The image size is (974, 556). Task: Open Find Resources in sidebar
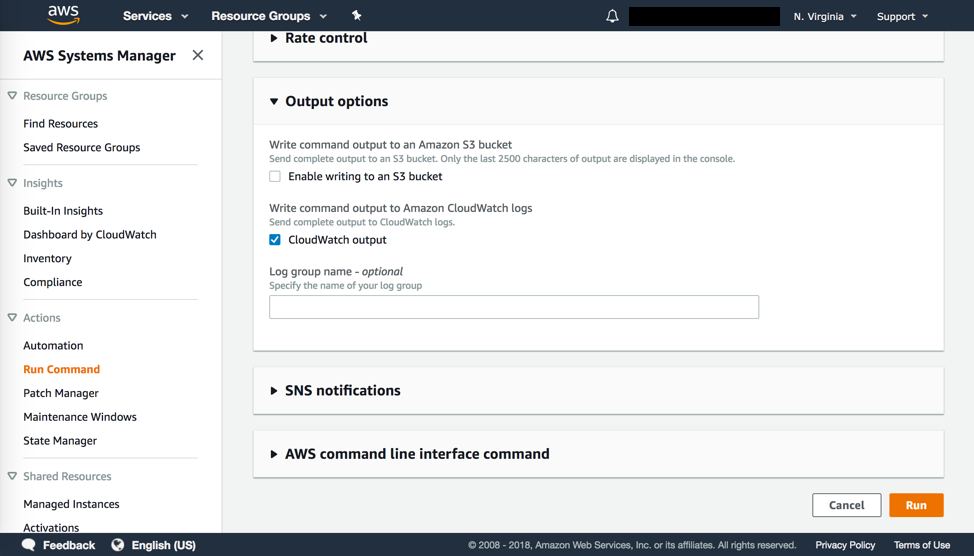coord(60,124)
